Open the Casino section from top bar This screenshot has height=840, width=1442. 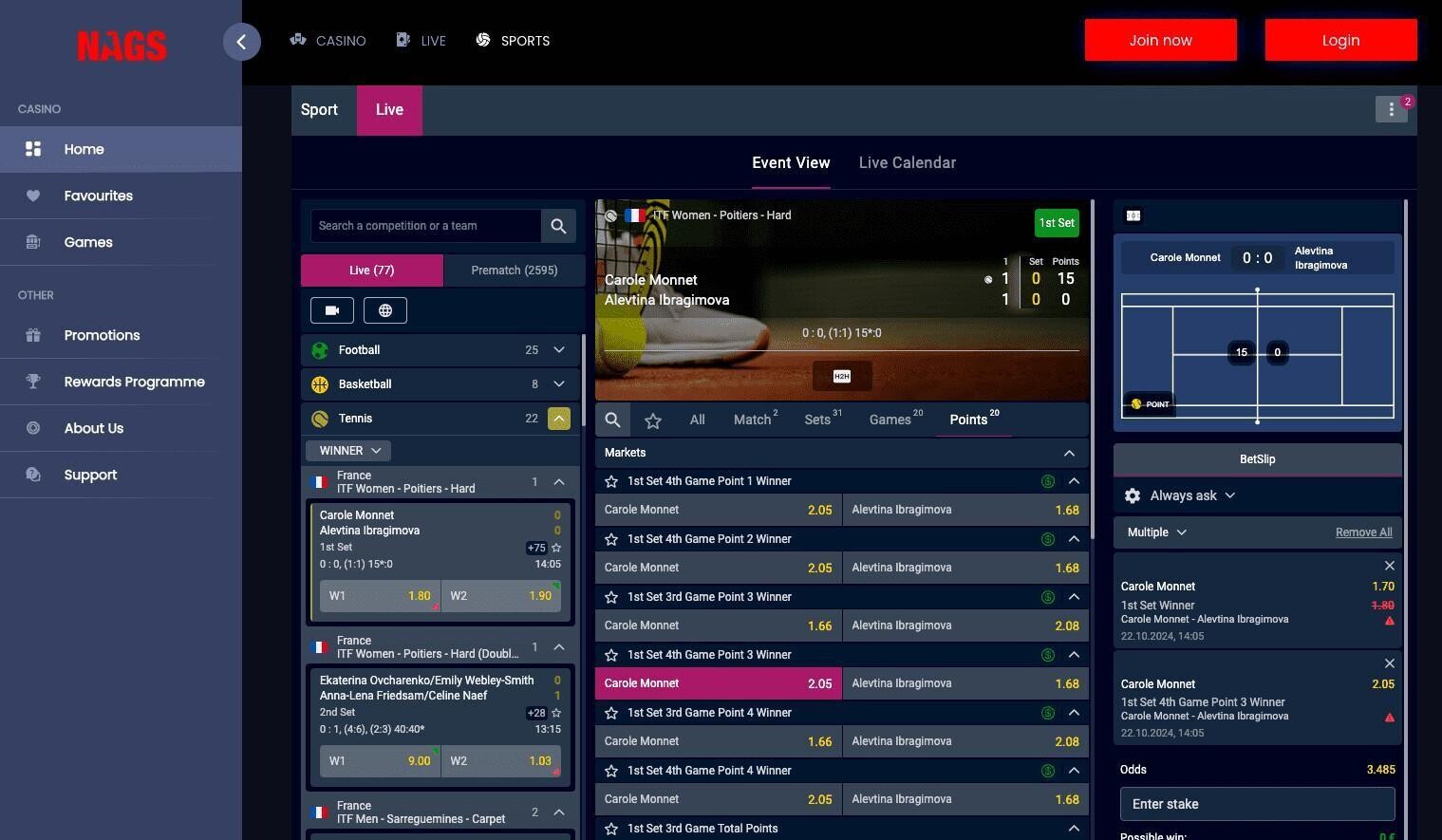328,41
